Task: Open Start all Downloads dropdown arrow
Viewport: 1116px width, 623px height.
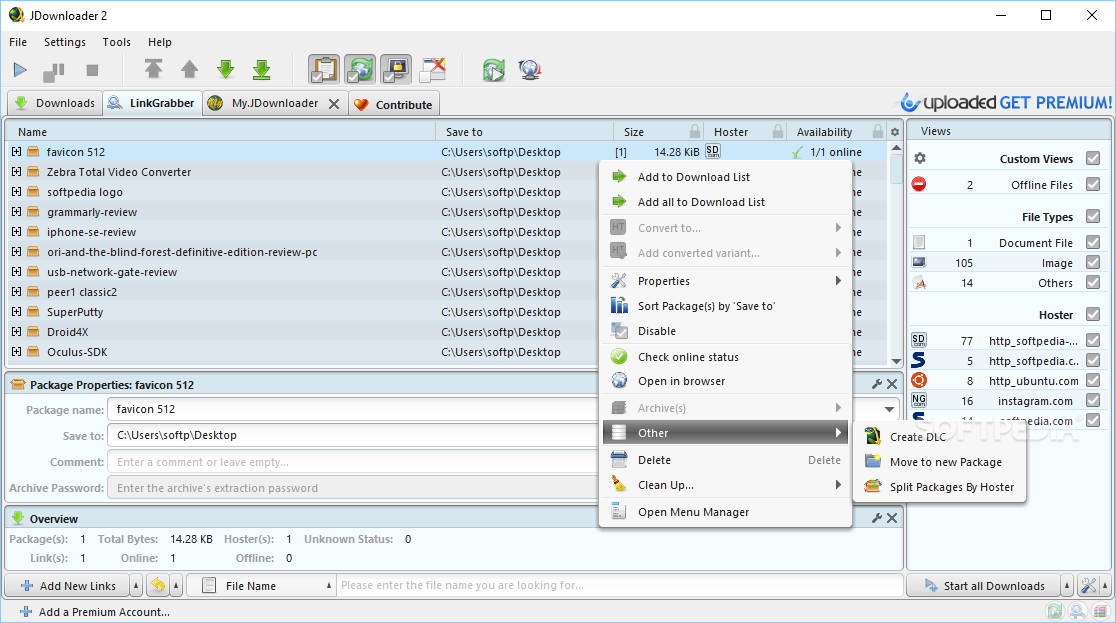Action: (1066, 585)
